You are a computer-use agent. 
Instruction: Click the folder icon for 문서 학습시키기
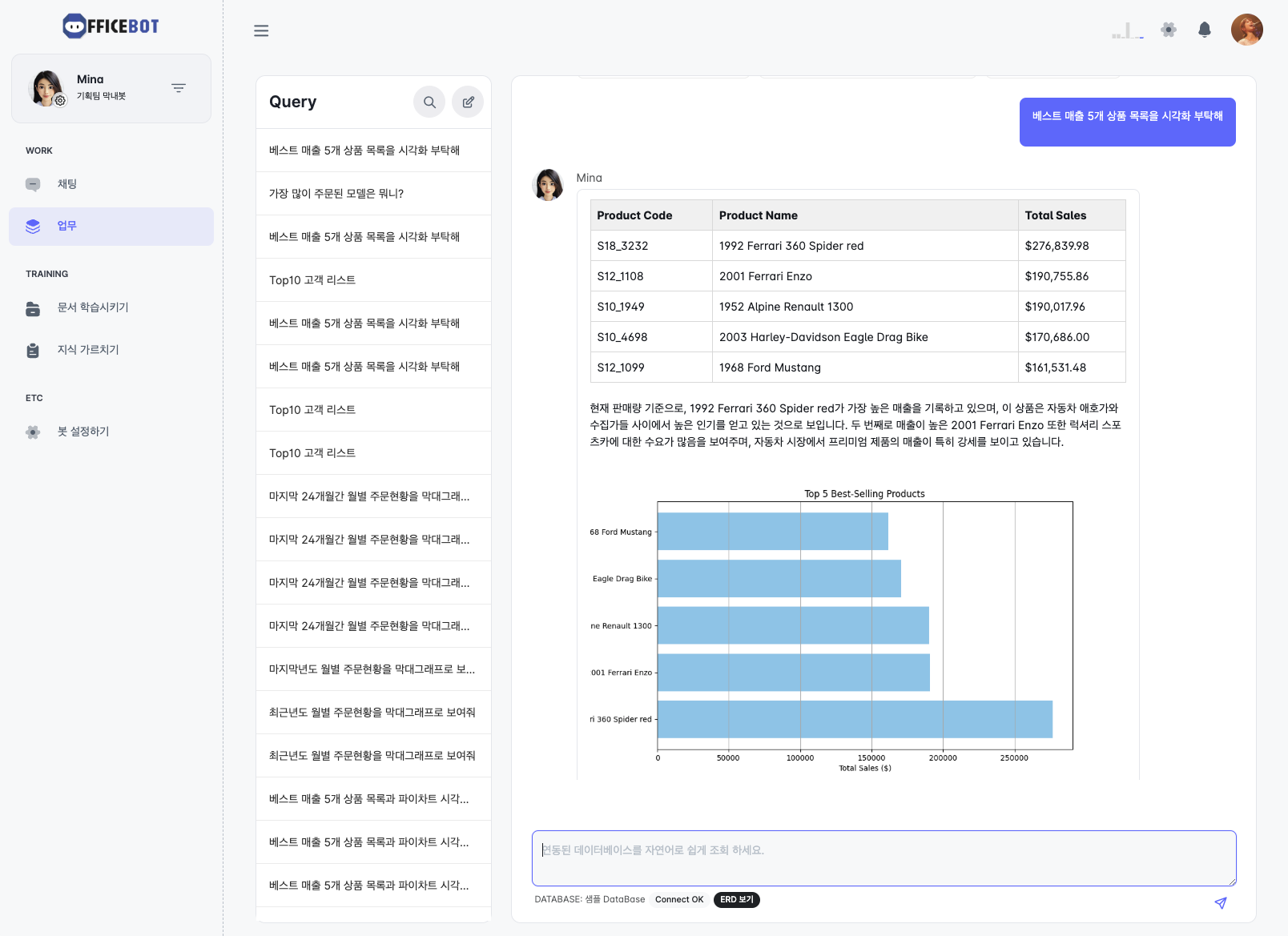[33, 308]
